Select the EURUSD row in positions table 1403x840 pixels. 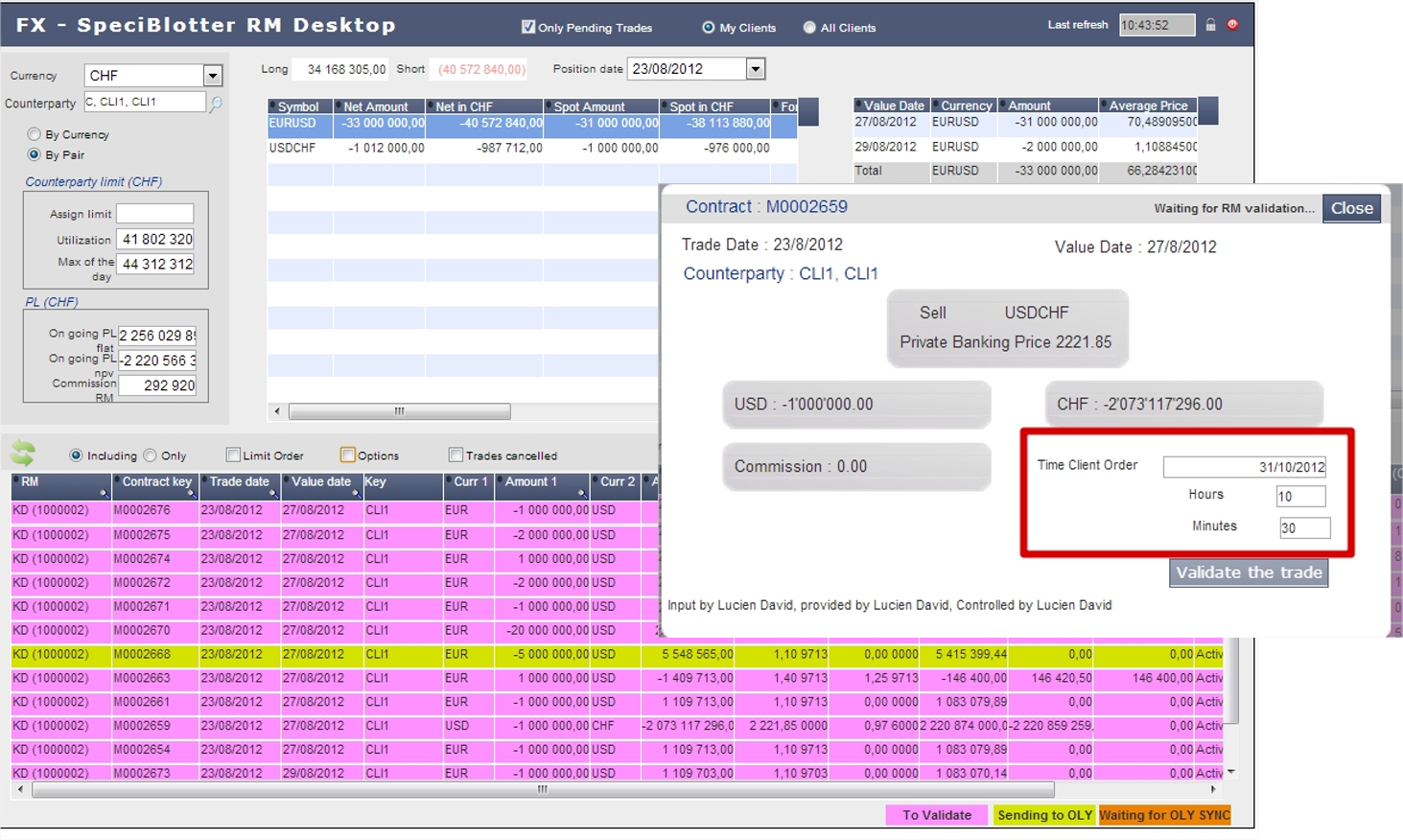pyautogui.click(x=532, y=124)
